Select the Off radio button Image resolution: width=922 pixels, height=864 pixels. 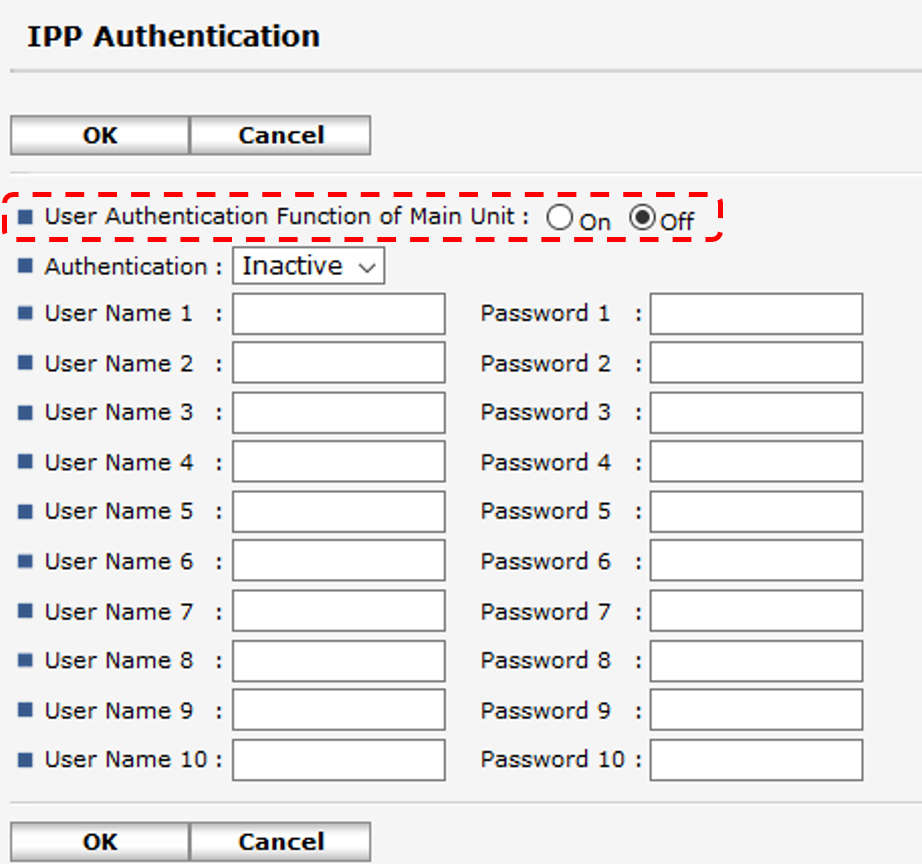(641, 218)
